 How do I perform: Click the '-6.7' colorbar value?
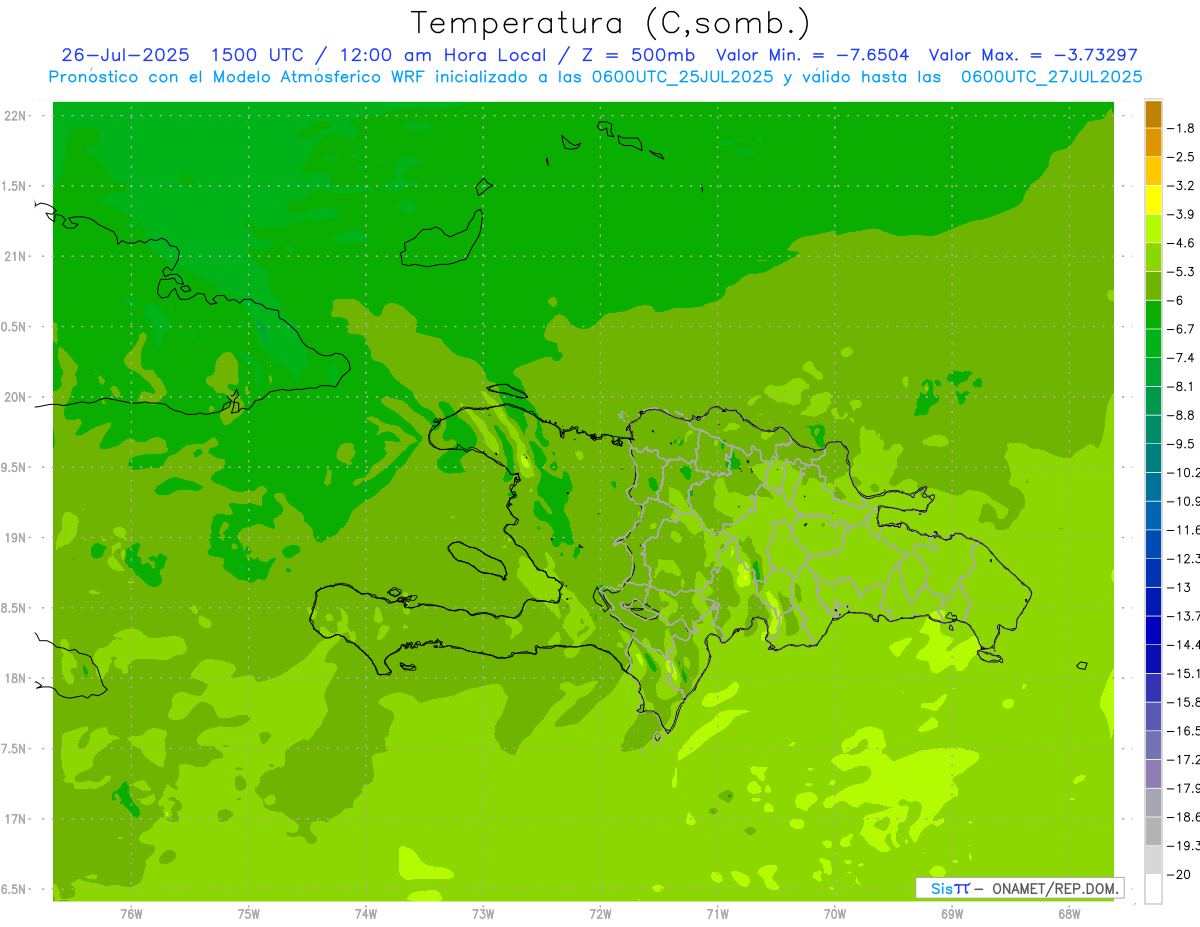1183,329
